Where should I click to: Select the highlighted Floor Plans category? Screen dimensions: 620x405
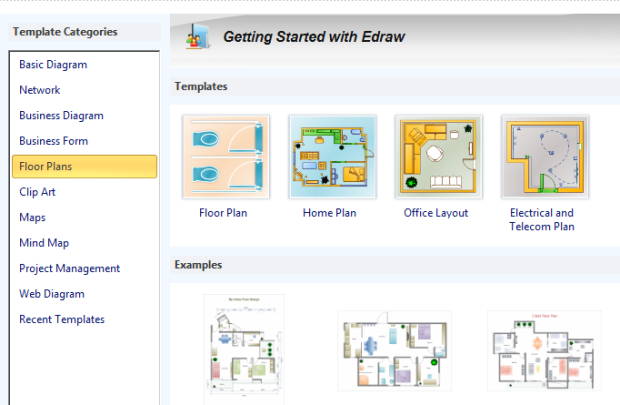(x=84, y=167)
